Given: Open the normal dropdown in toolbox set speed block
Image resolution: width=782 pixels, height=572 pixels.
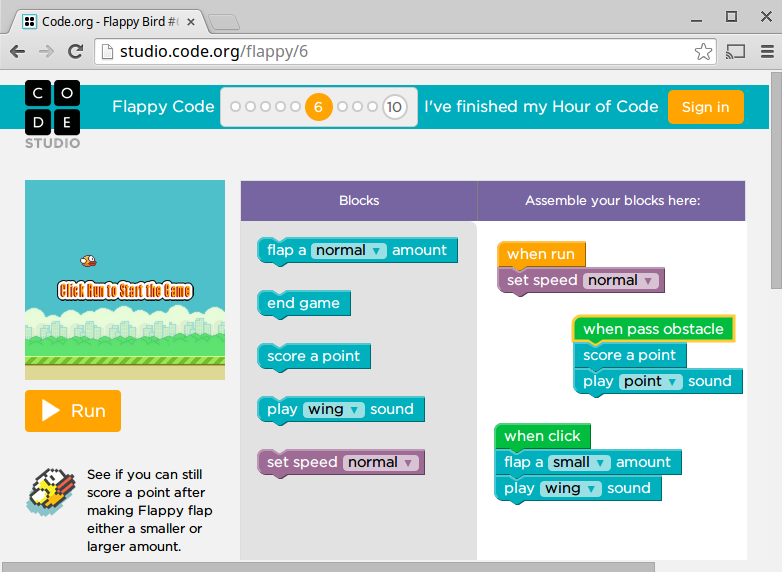Looking at the screenshot, I should (381, 462).
